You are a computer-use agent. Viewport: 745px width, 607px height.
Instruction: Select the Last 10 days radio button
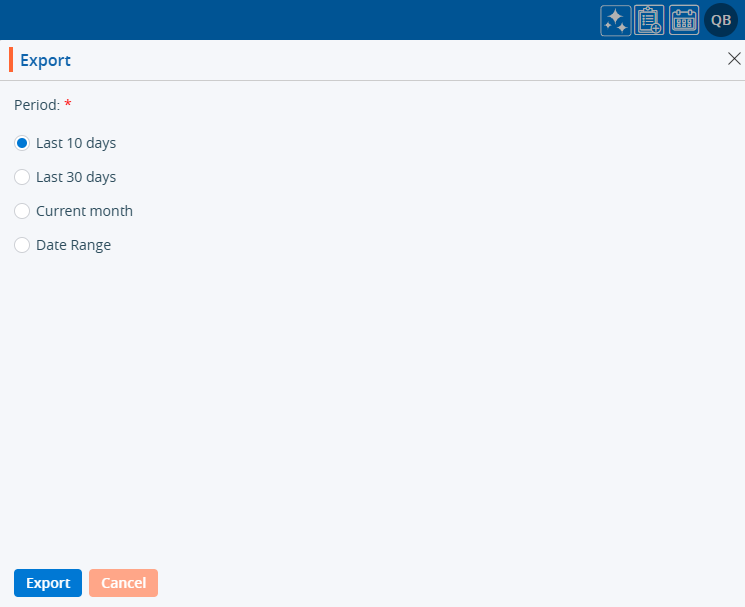[x=22, y=143]
